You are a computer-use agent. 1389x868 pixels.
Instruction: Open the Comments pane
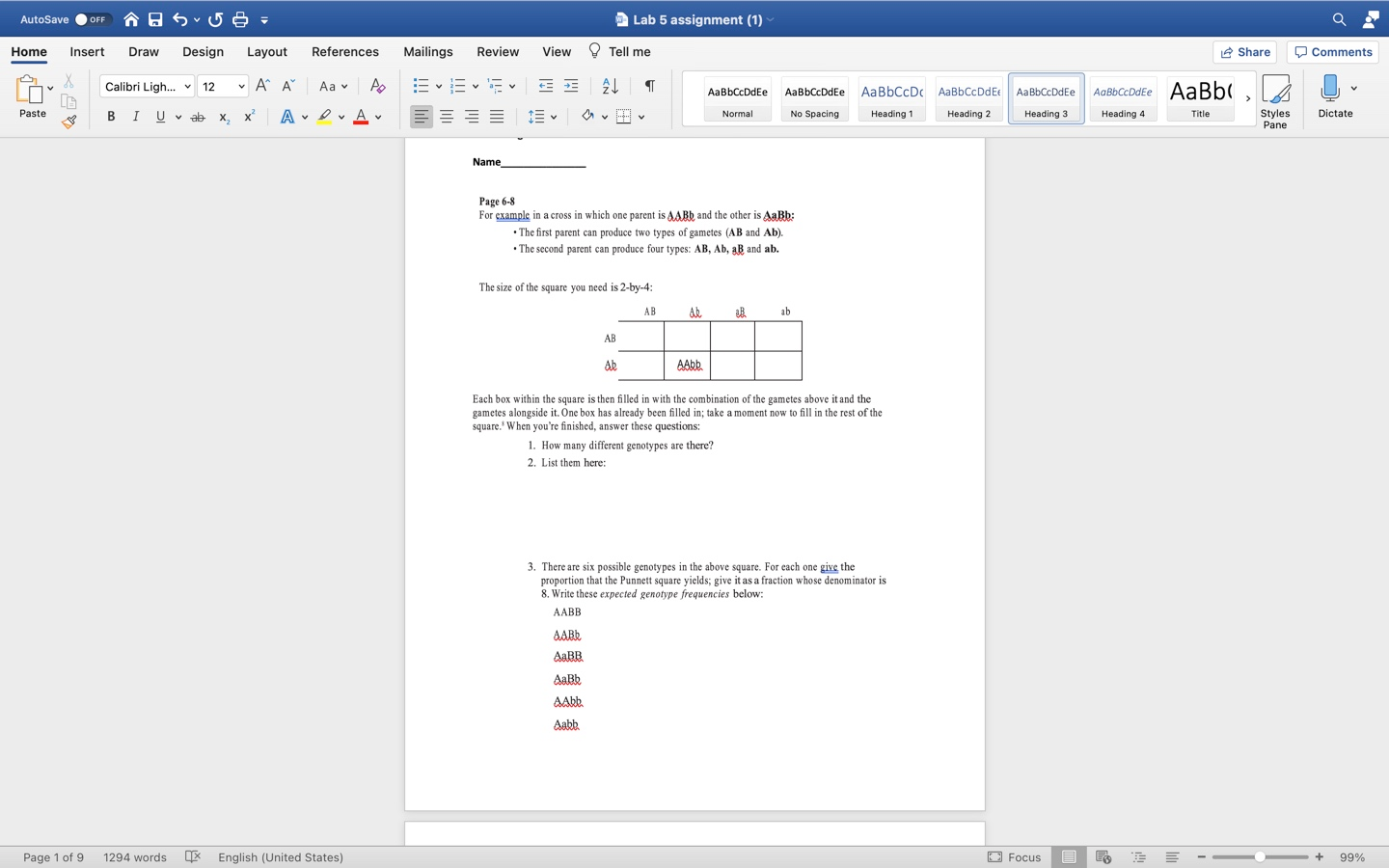tap(1332, 52)
